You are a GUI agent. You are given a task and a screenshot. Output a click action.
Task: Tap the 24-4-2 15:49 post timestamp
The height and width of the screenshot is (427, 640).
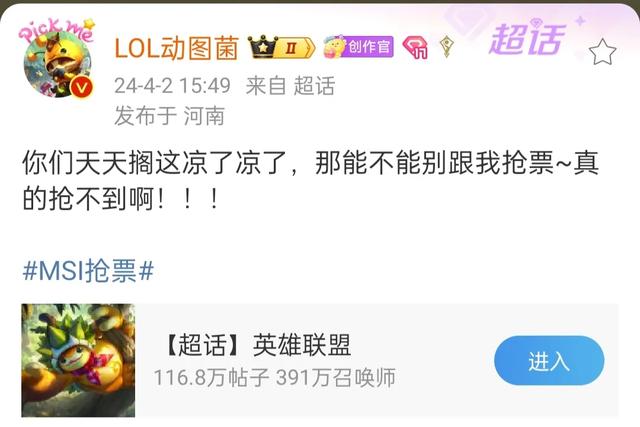(172, 86)
